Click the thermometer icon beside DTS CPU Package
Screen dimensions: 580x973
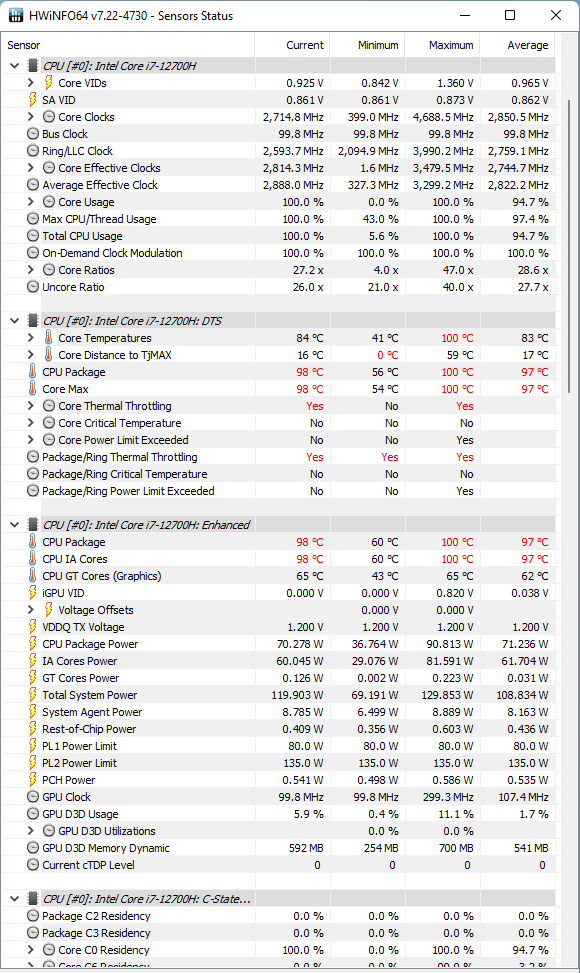(x=33, y=372)
